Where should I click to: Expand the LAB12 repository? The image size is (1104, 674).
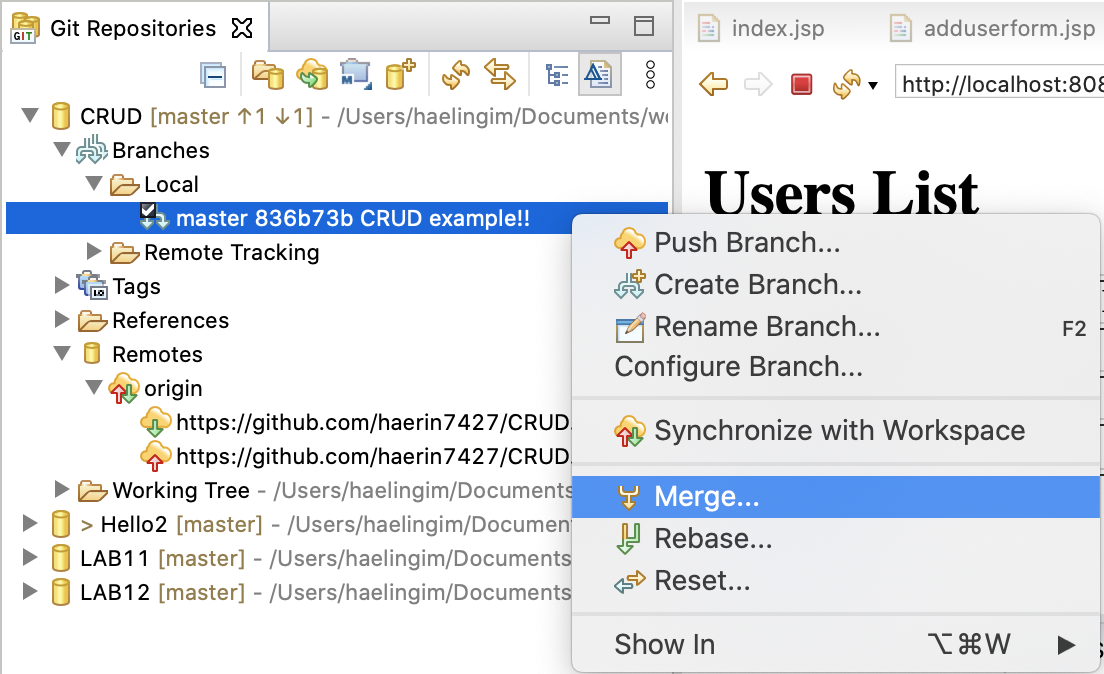coord(30,591)
